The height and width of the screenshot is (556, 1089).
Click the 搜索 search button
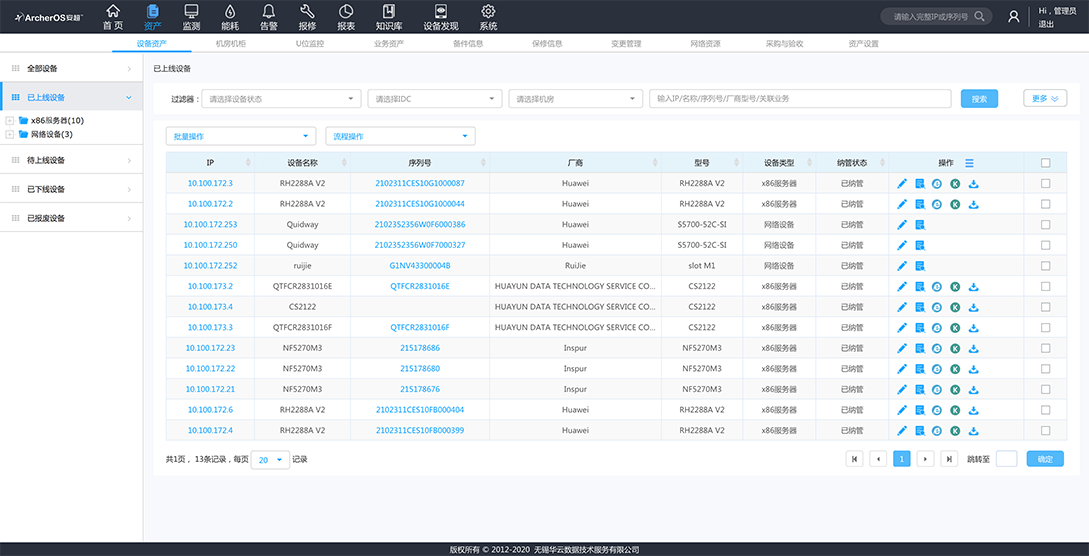coord(979,99)
